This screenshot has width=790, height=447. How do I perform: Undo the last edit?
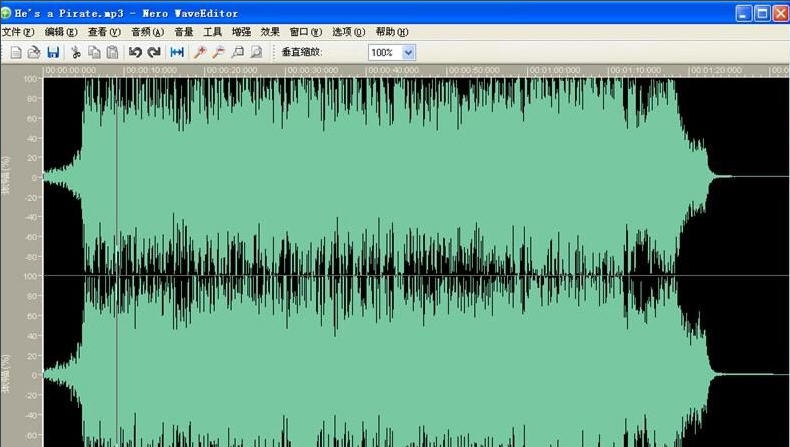[x=135, y=52]
